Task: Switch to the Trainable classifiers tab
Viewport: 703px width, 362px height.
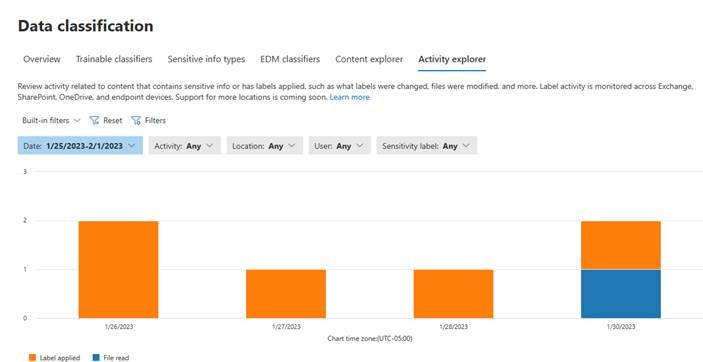Action: point(114,59)
